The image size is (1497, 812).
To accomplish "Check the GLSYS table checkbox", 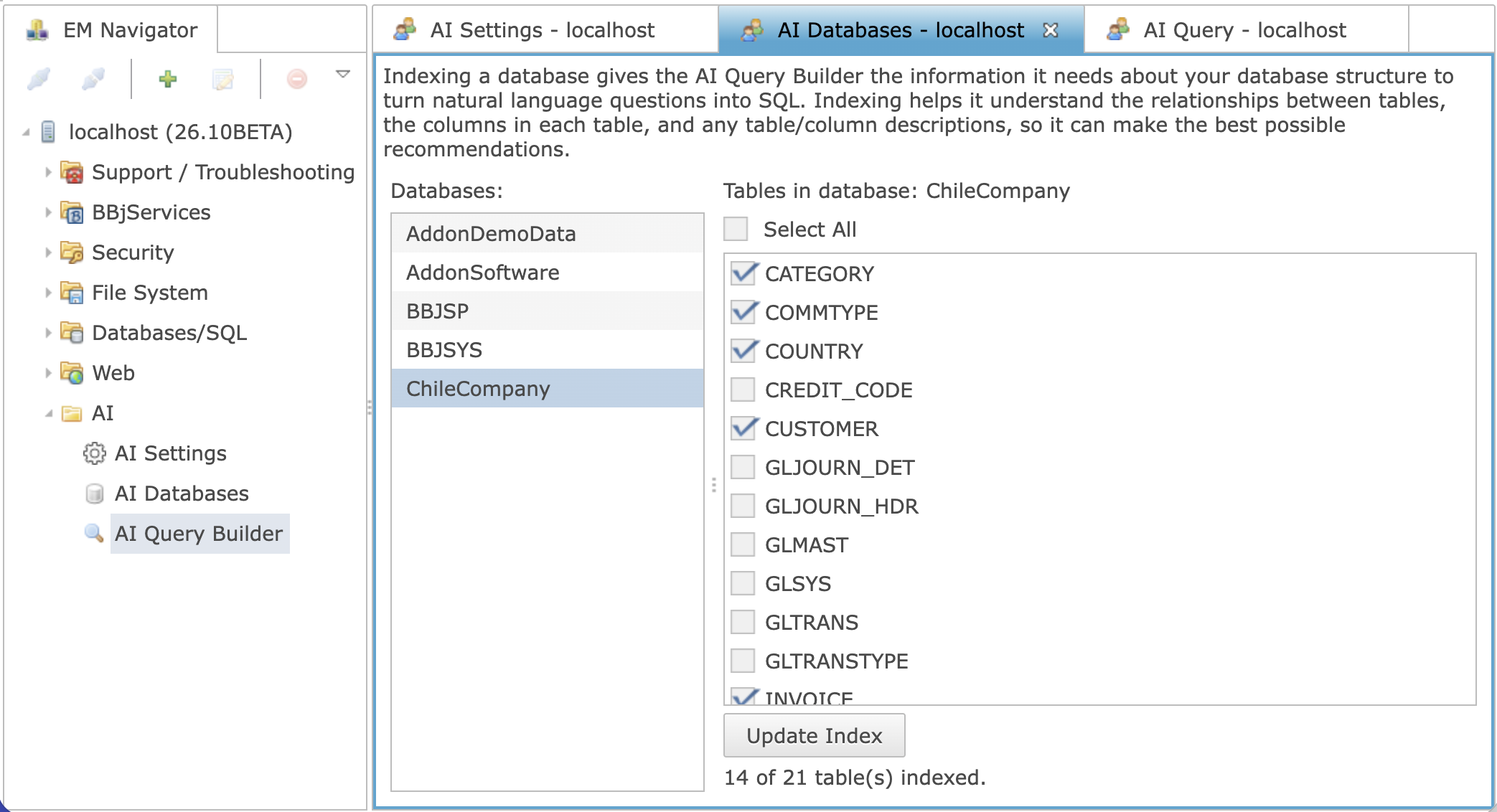I will pos(743,583).
